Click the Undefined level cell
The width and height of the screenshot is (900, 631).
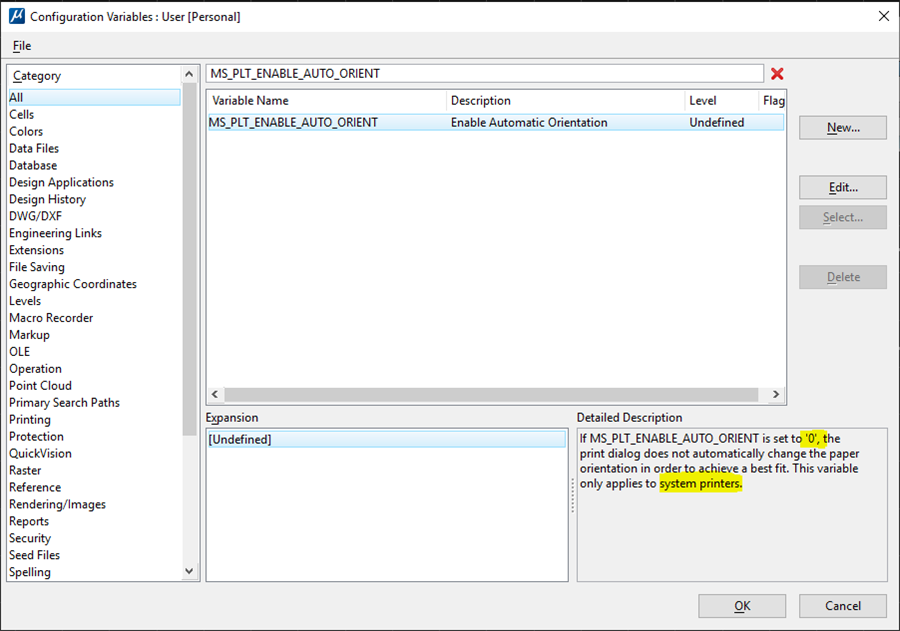coord(716,122)
